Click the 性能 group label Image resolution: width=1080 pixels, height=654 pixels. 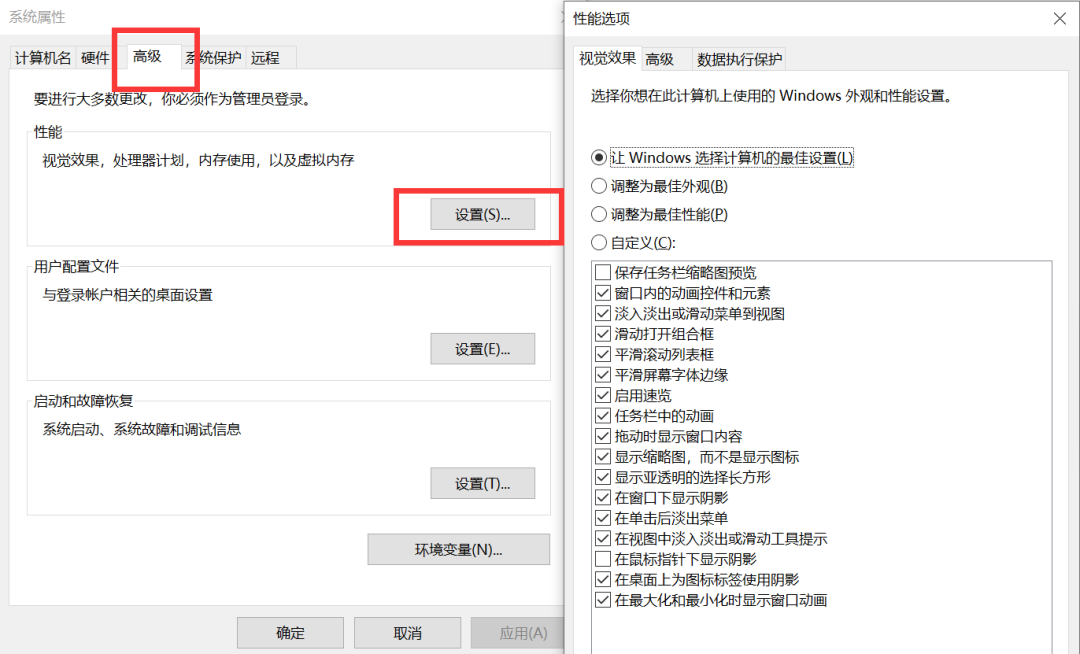point(48,131)
